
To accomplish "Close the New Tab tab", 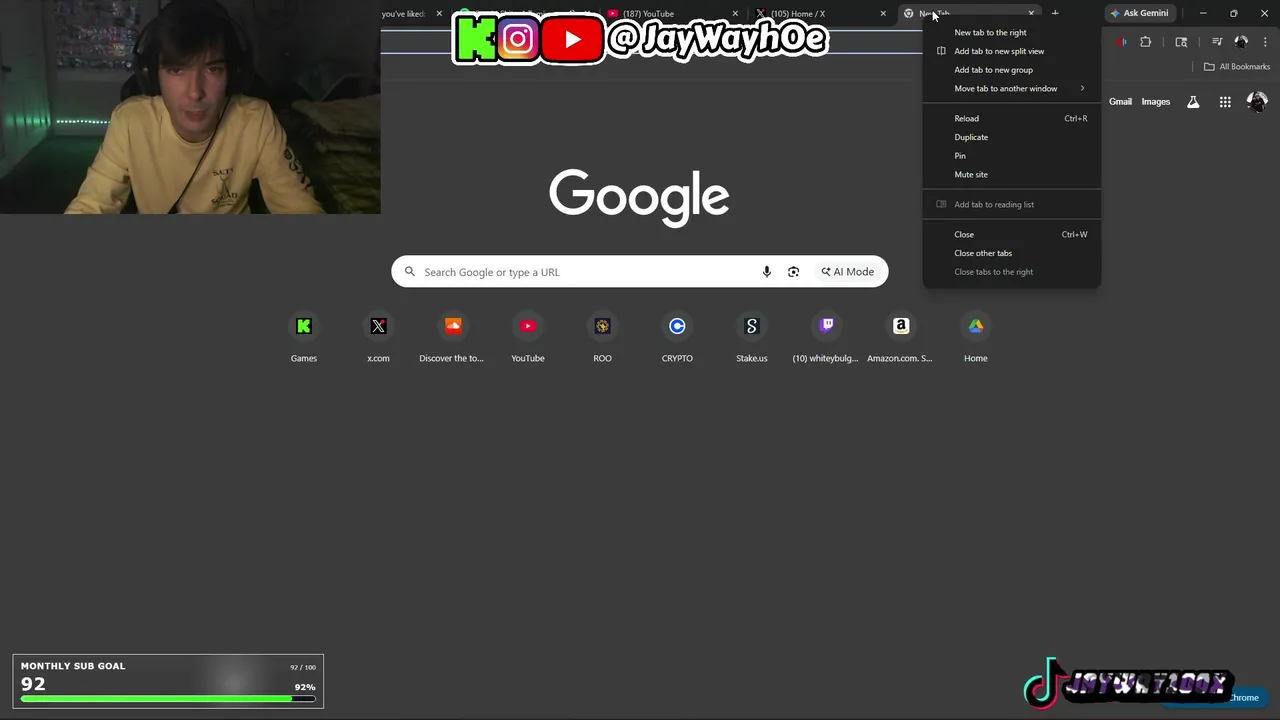I will [x=1031, y=14].
